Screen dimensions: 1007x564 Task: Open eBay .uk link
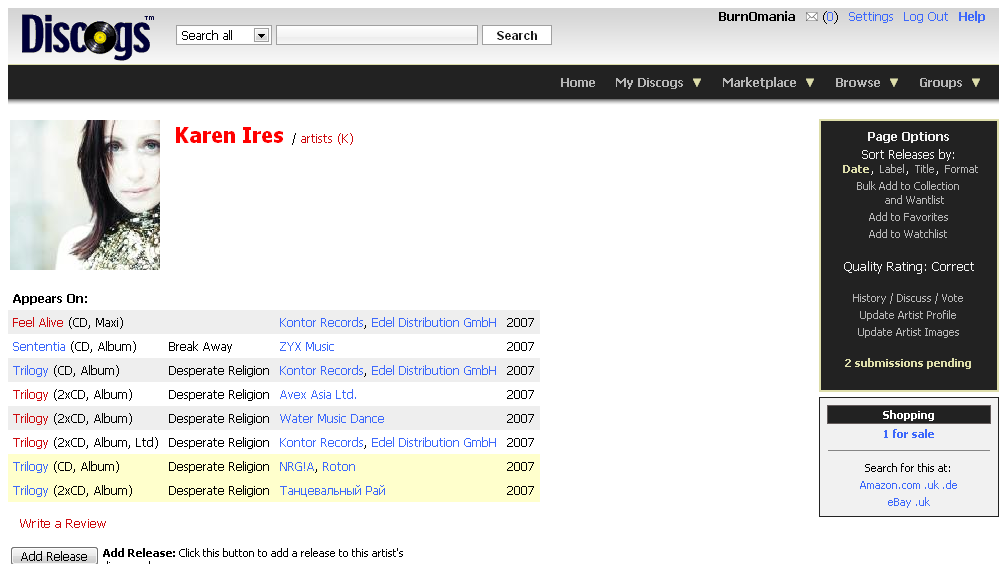click(923, 502)
